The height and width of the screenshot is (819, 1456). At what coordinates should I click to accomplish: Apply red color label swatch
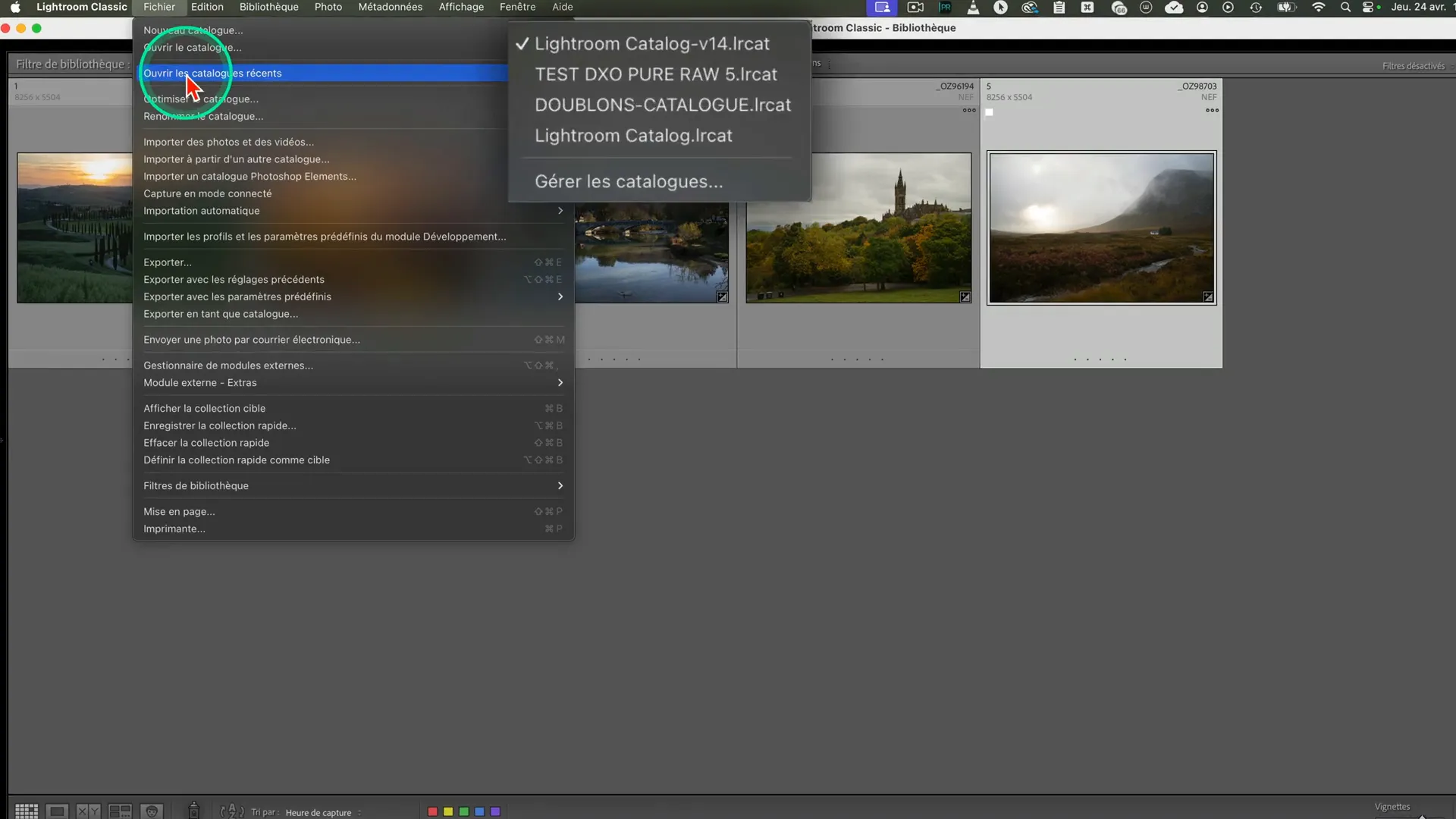tap(432, 812)
